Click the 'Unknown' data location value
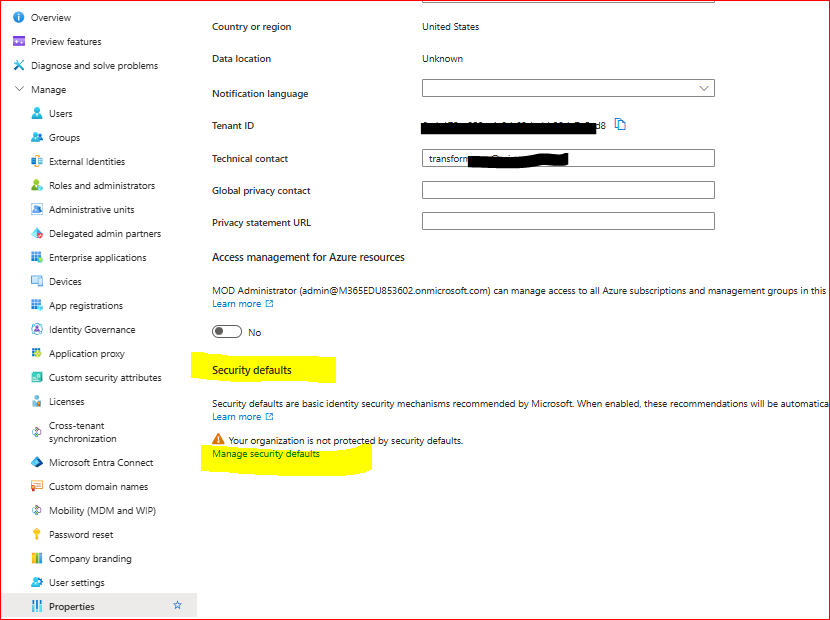Image resolution: width=830 pixels, height=620 pixels. point(443,59)
